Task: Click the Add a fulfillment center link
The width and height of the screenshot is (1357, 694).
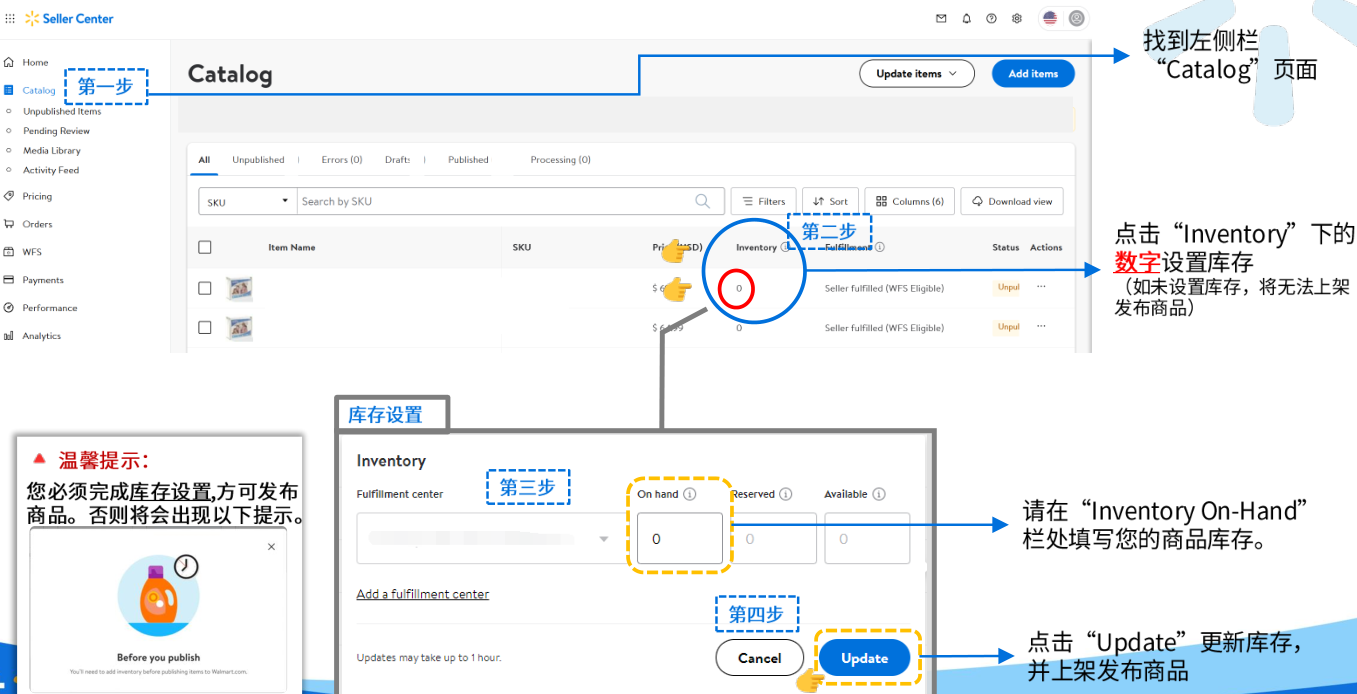Action: (x=423, y=594)
